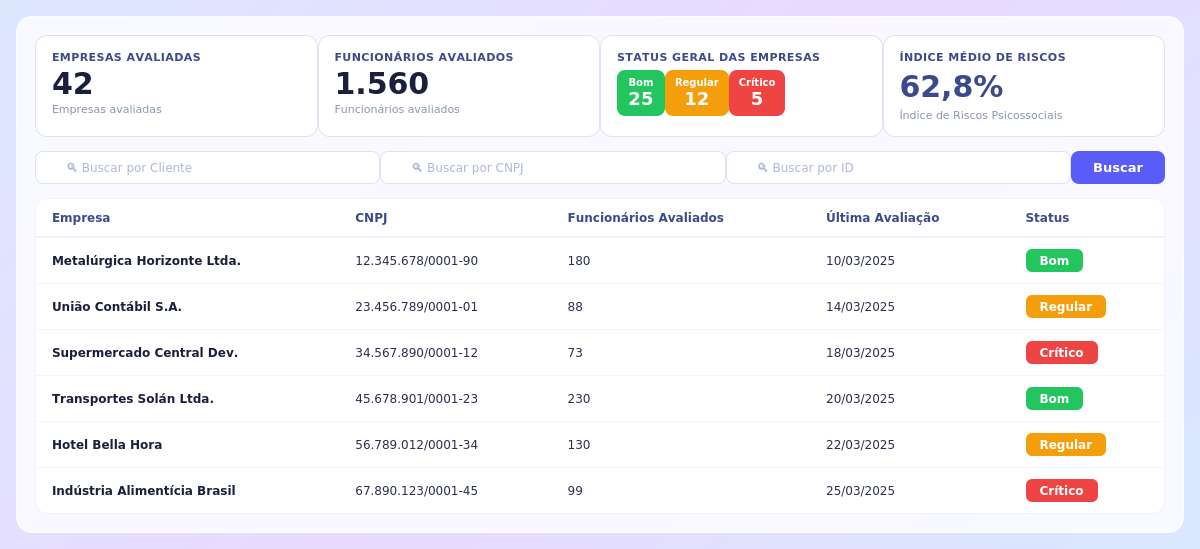Click Crítico badge for Indústria Alimentícia

click(x=1062, y=491)
